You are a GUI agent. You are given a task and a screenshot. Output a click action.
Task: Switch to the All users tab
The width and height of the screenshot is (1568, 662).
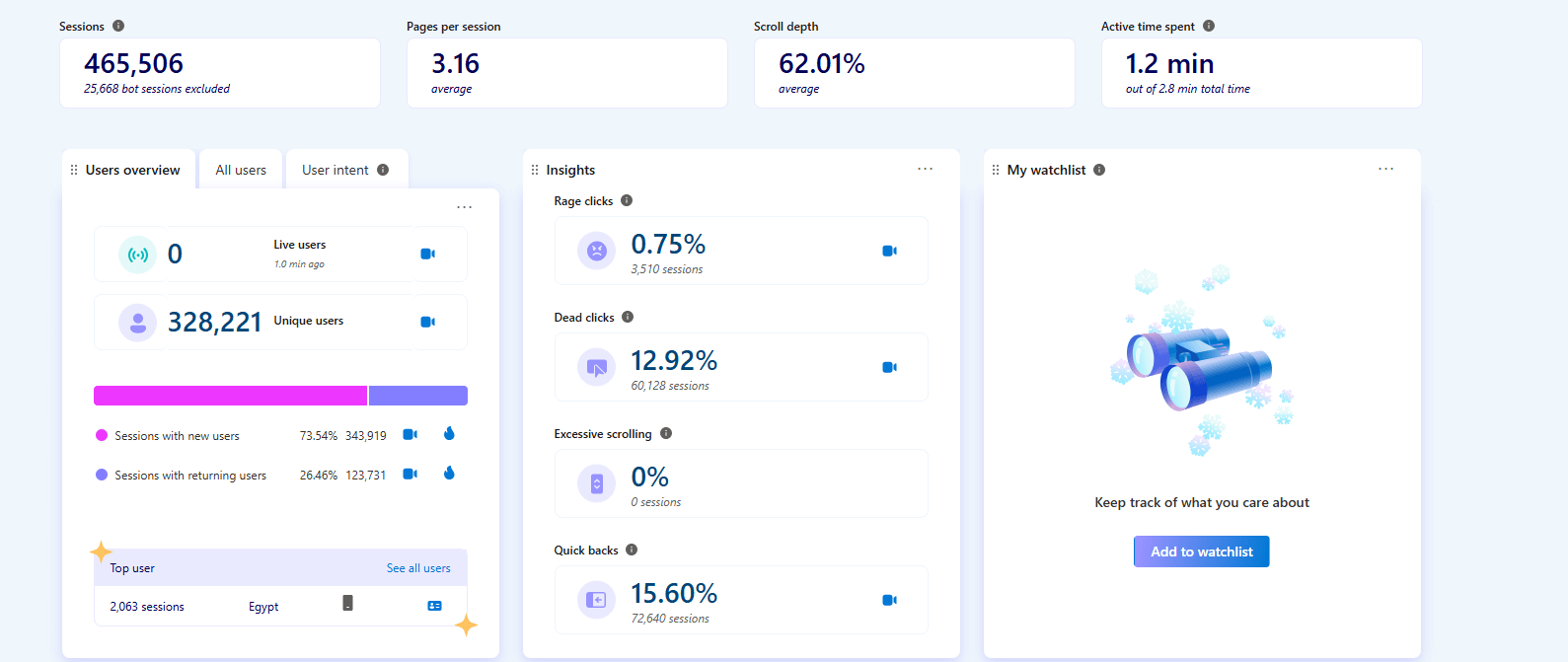click(241, 170)
